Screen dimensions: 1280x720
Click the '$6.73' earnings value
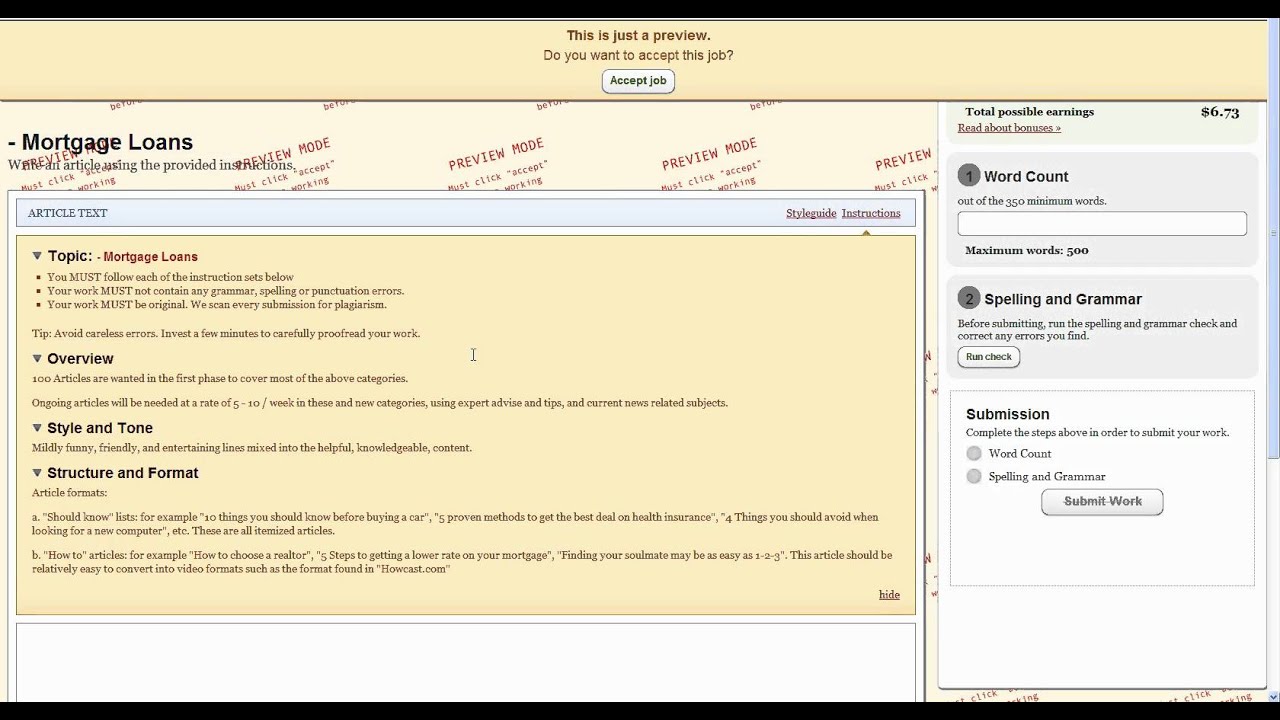click(1220, 112)
